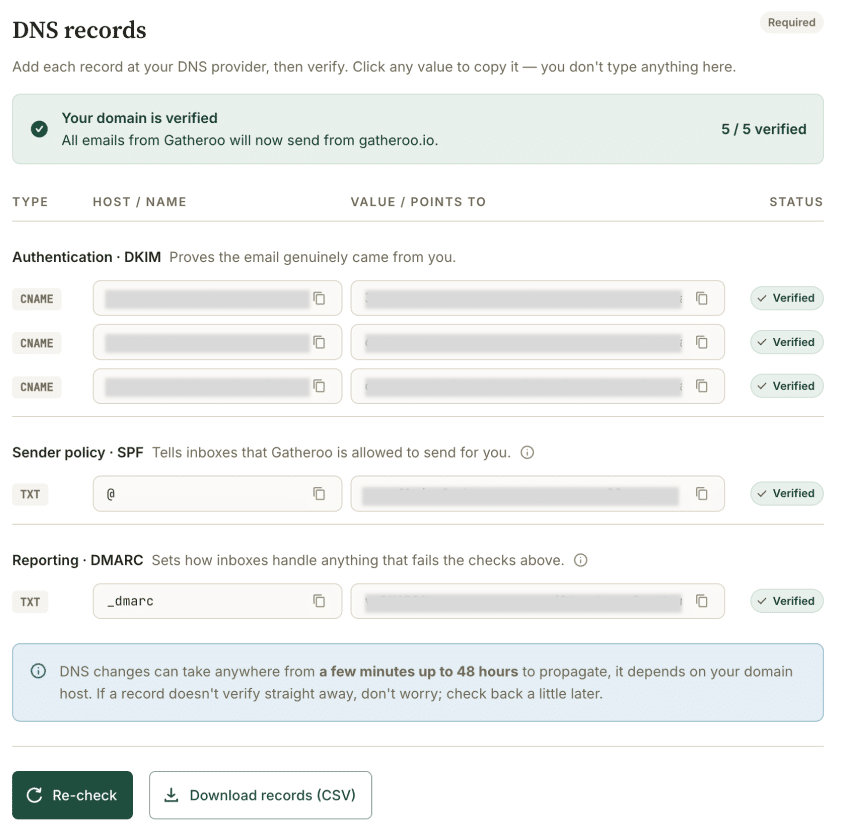The width and height of the screenshot is (844, 835).
Task: Click the SPF row Verified badge
Action: click(x=787, y=494)
